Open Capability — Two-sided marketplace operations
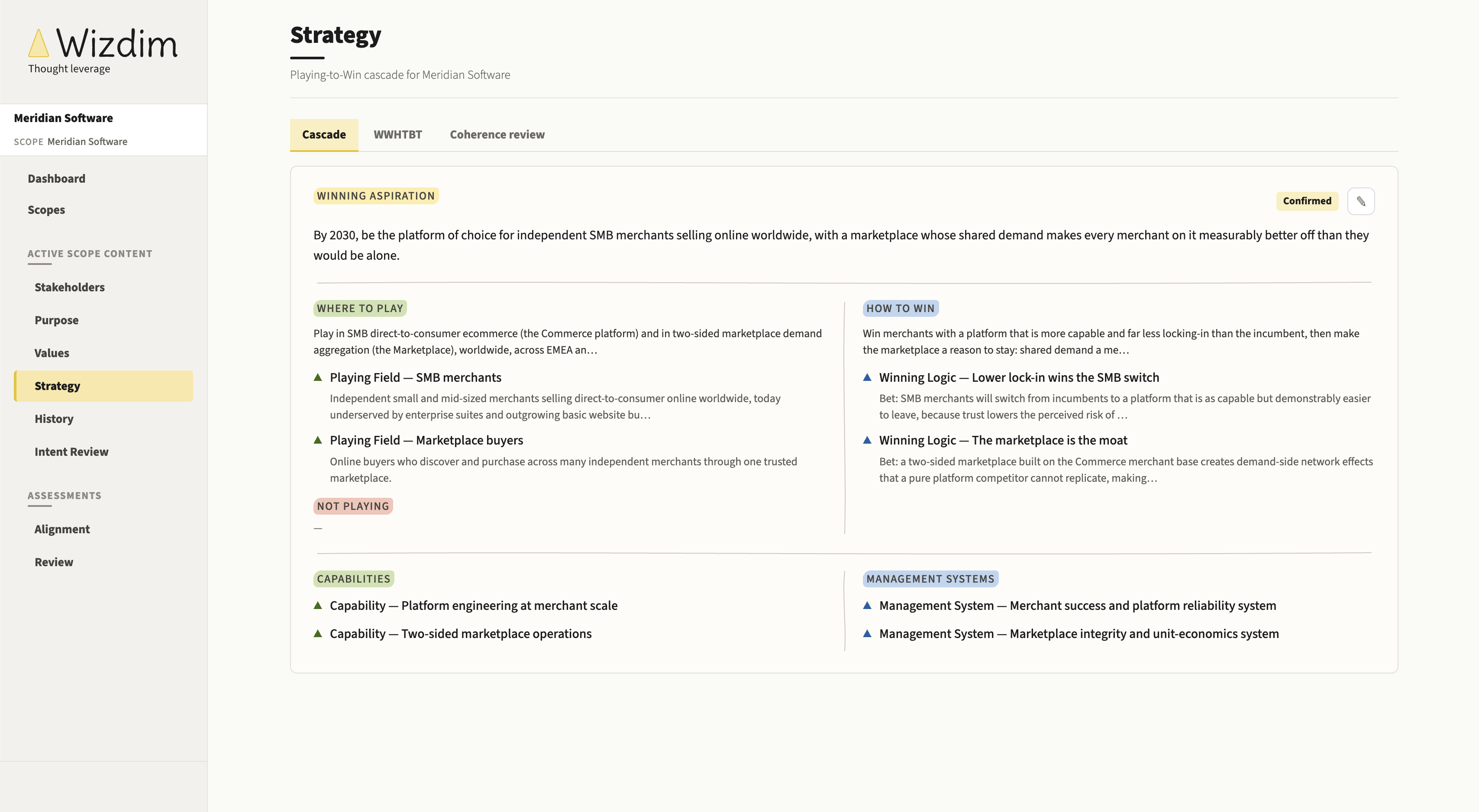 pos(461,634)
